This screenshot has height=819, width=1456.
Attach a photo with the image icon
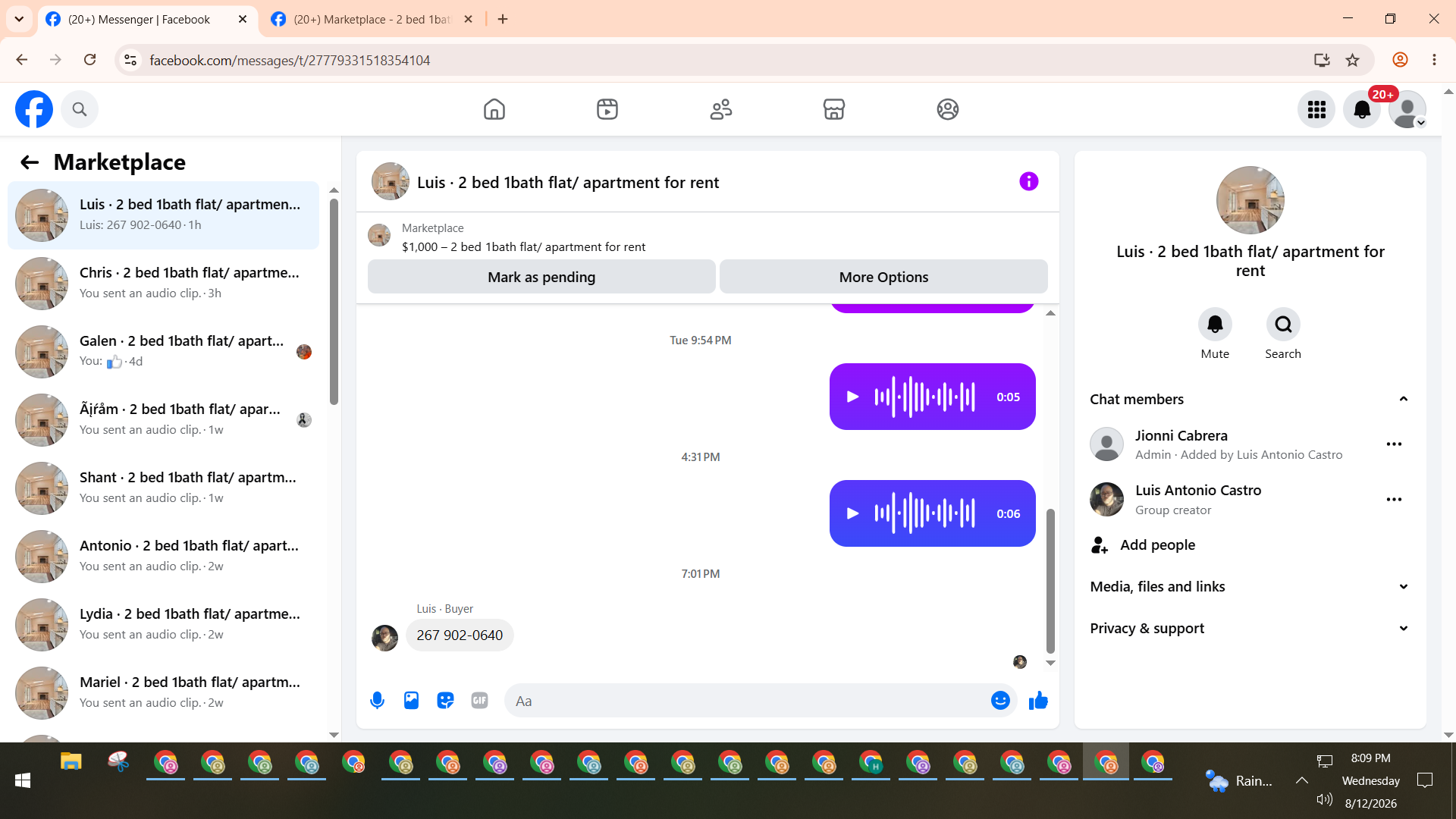411,701
